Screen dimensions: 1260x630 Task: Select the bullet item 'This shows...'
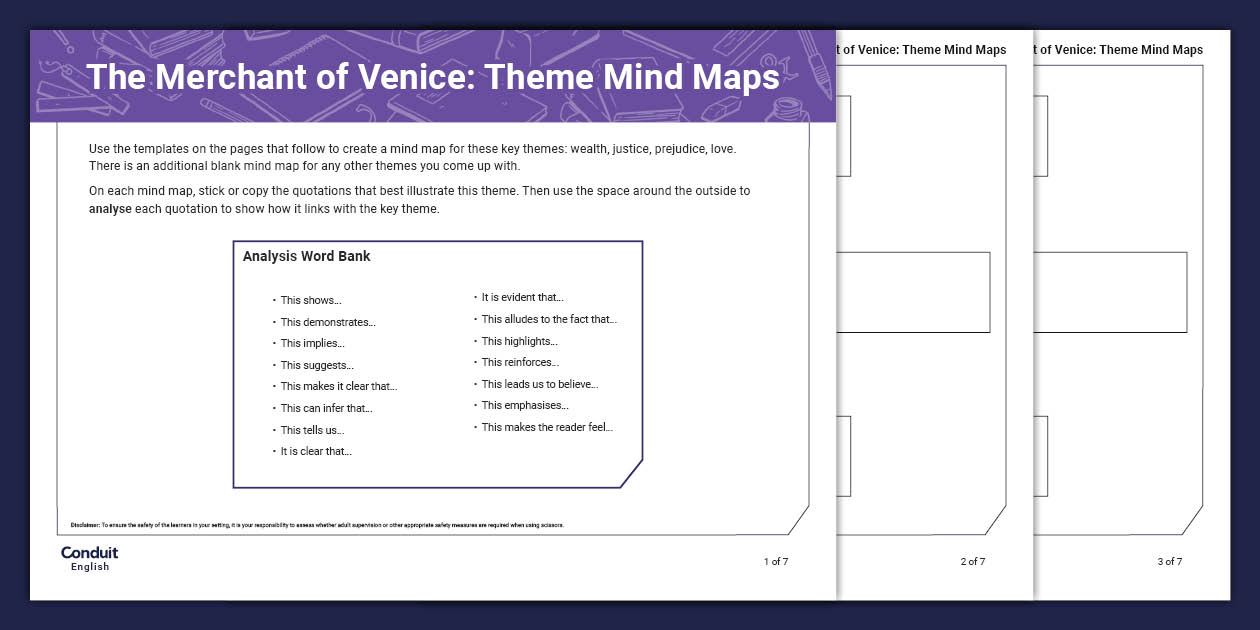311,300
